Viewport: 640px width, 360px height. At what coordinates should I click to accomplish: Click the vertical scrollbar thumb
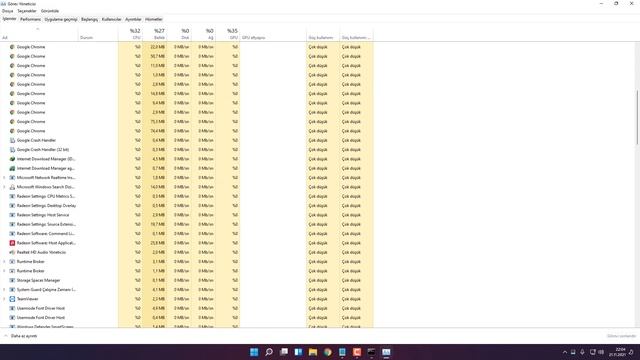637,117
